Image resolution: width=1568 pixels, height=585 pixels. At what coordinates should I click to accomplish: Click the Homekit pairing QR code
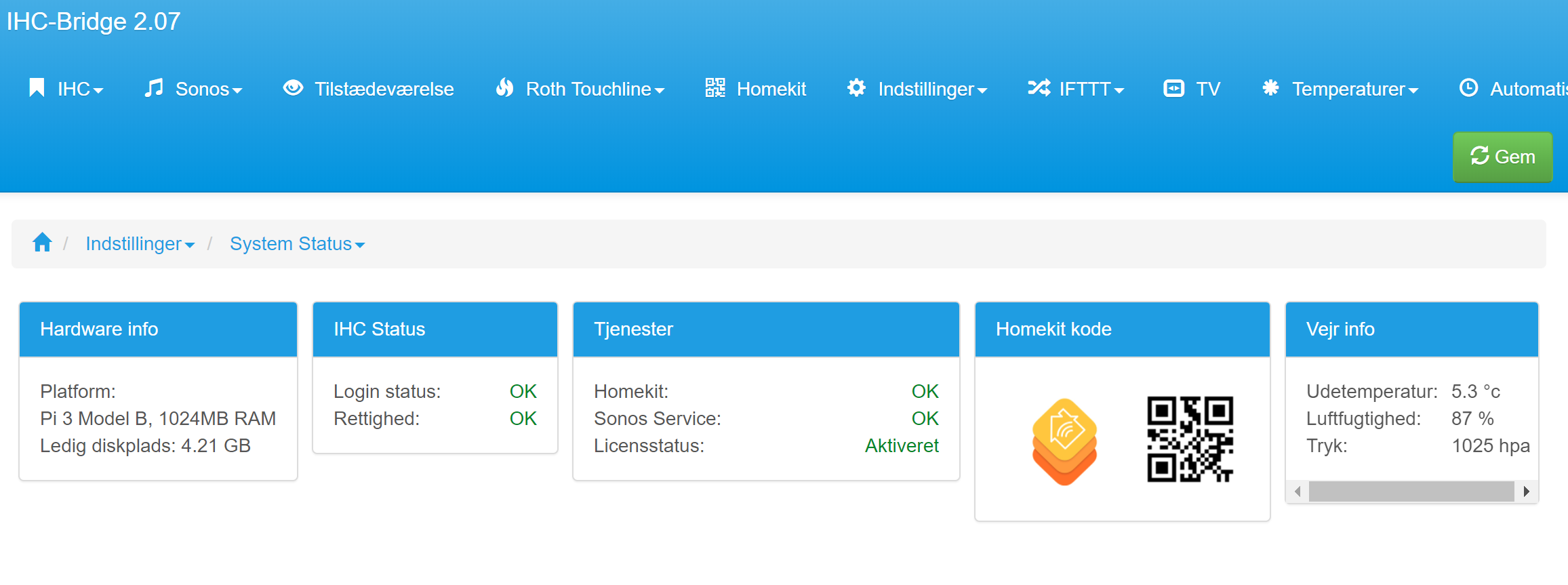coord(1190,439)
